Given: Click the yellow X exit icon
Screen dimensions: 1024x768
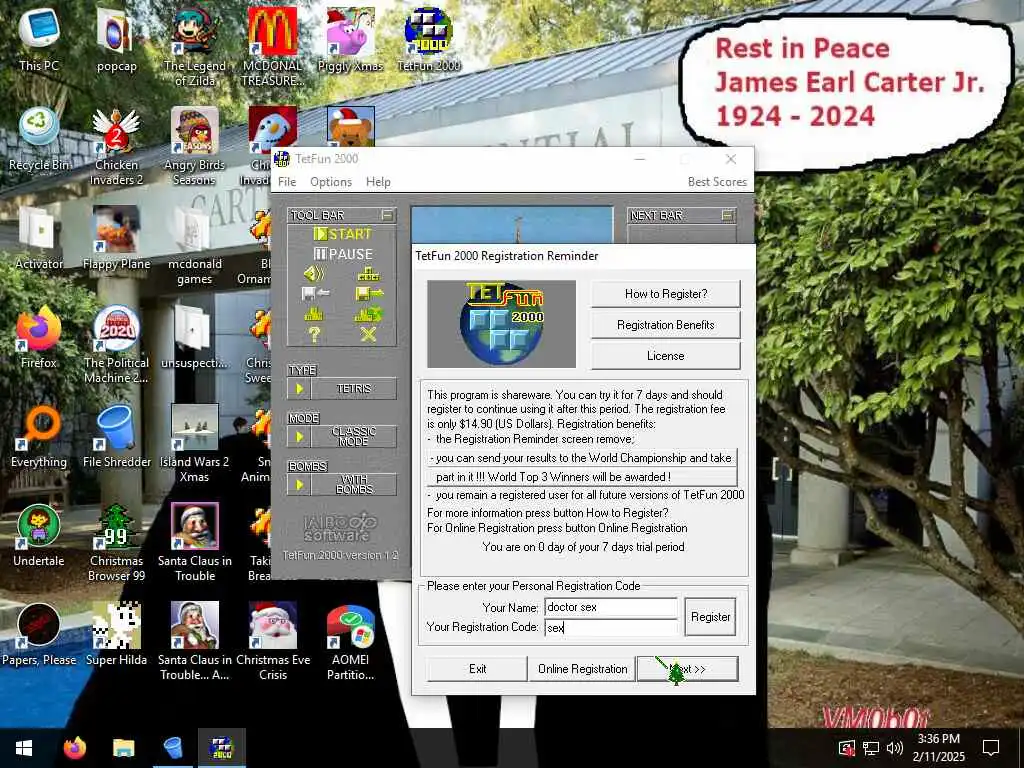Looking at the screenshot, I should (368, 334).
